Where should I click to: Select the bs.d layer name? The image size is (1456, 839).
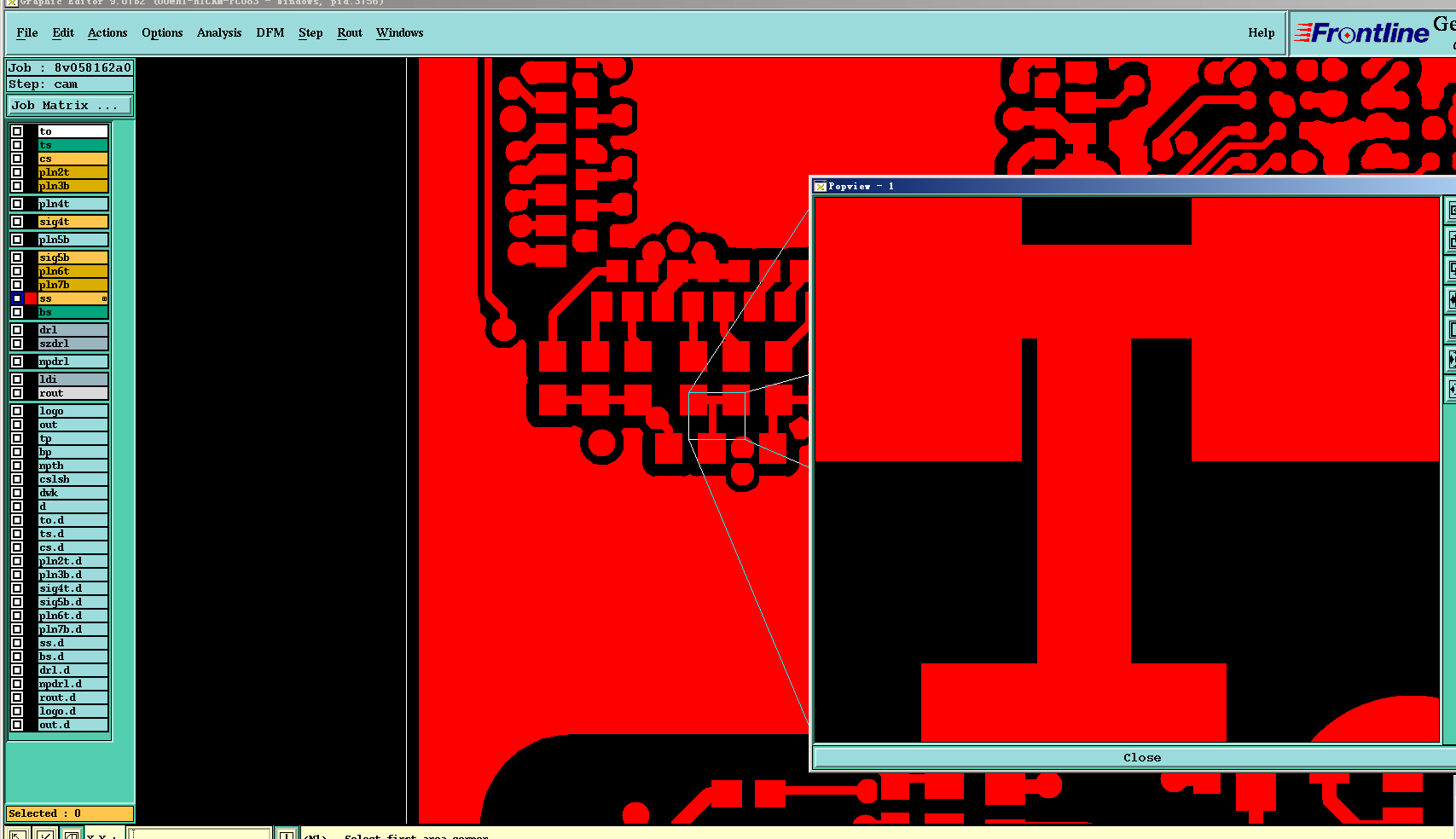[73, 657]
